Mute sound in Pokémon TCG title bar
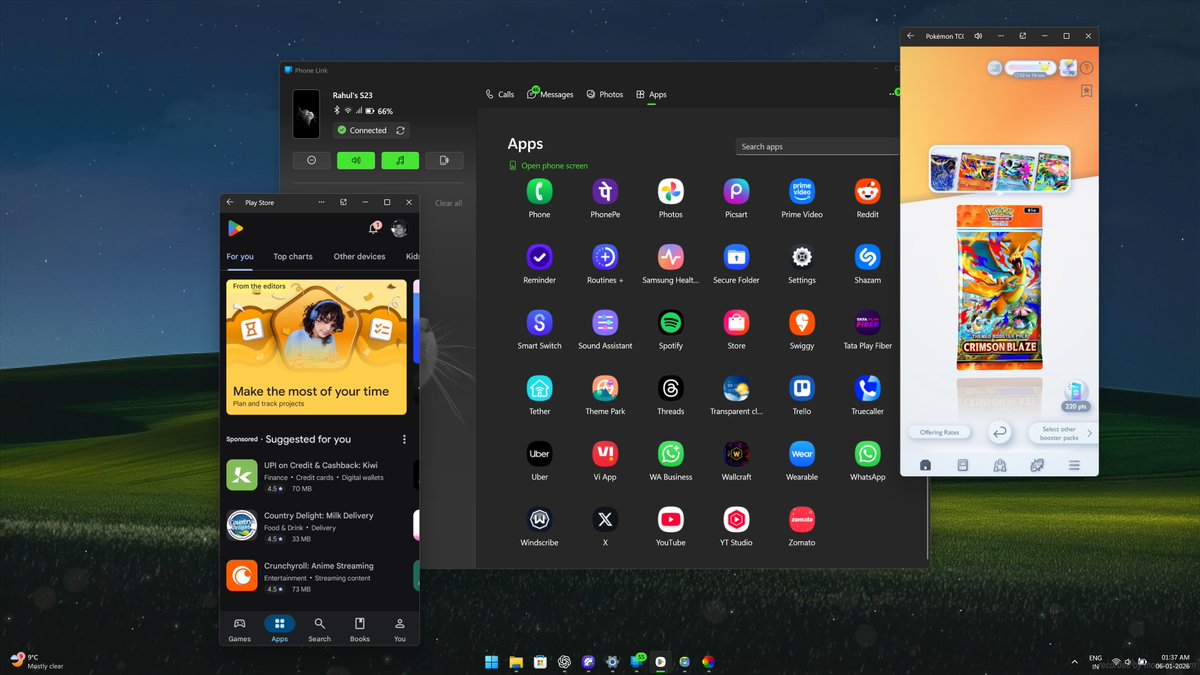This screenshot has height=675, width=1200. [978, 36]
